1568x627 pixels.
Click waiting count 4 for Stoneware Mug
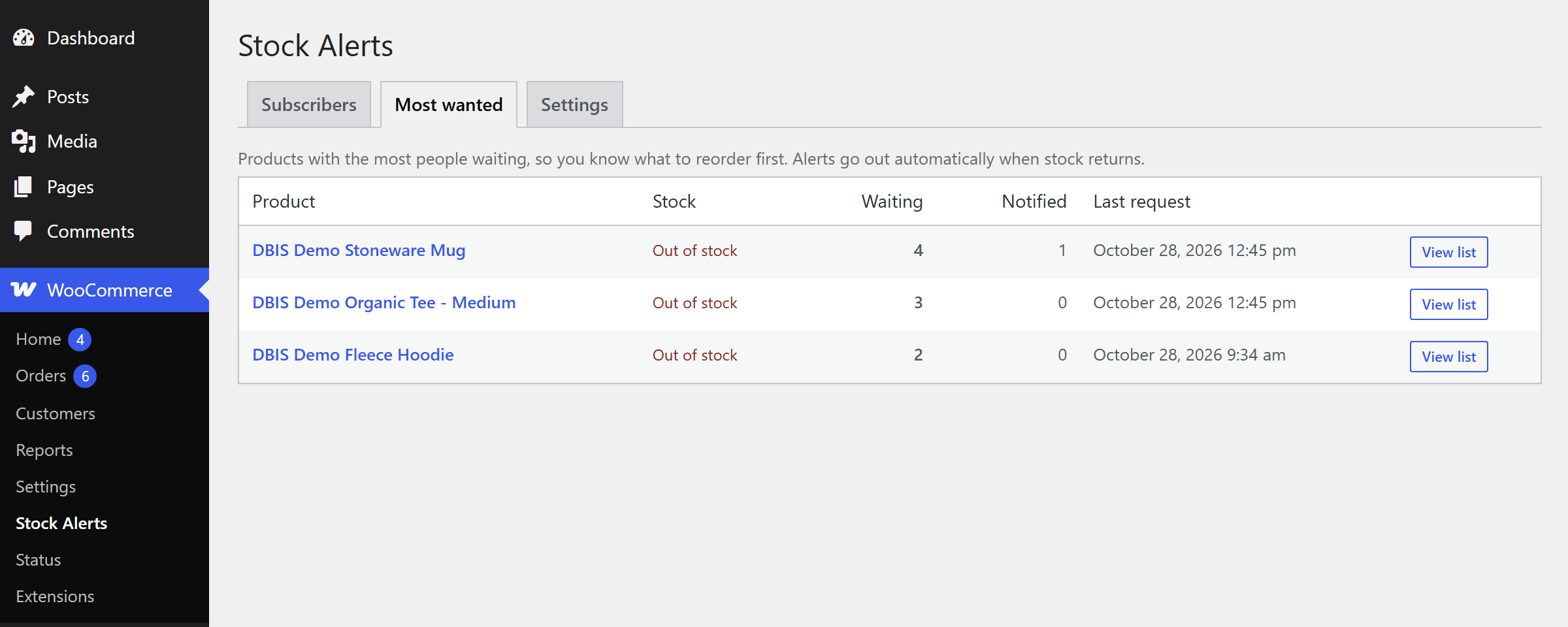pos(918,250)
